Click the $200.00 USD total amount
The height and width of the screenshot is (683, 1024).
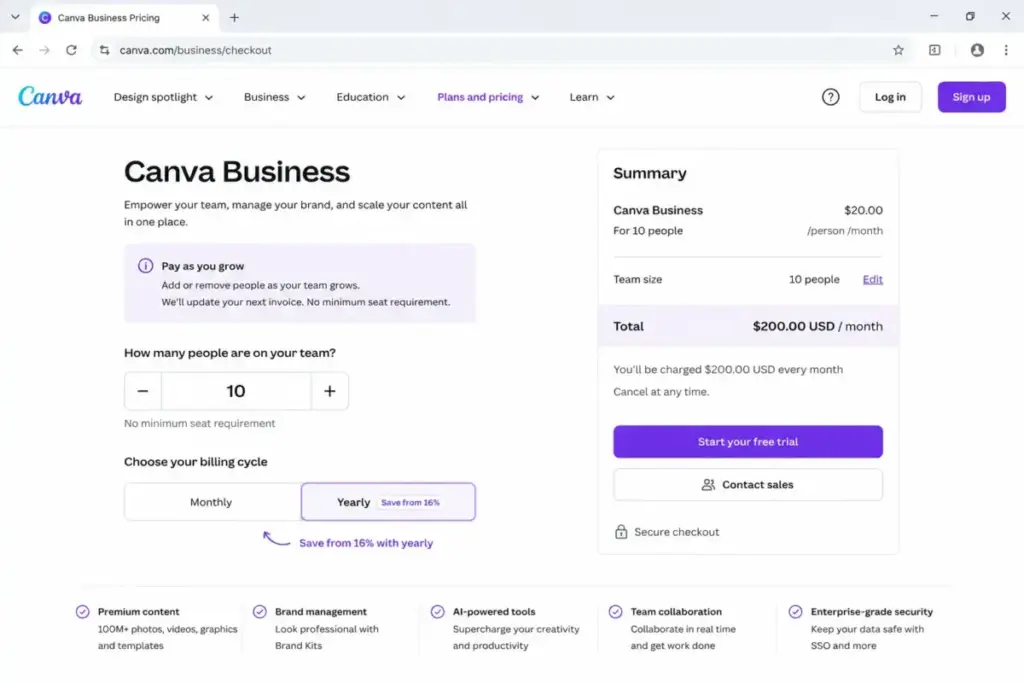click(793, 326)
